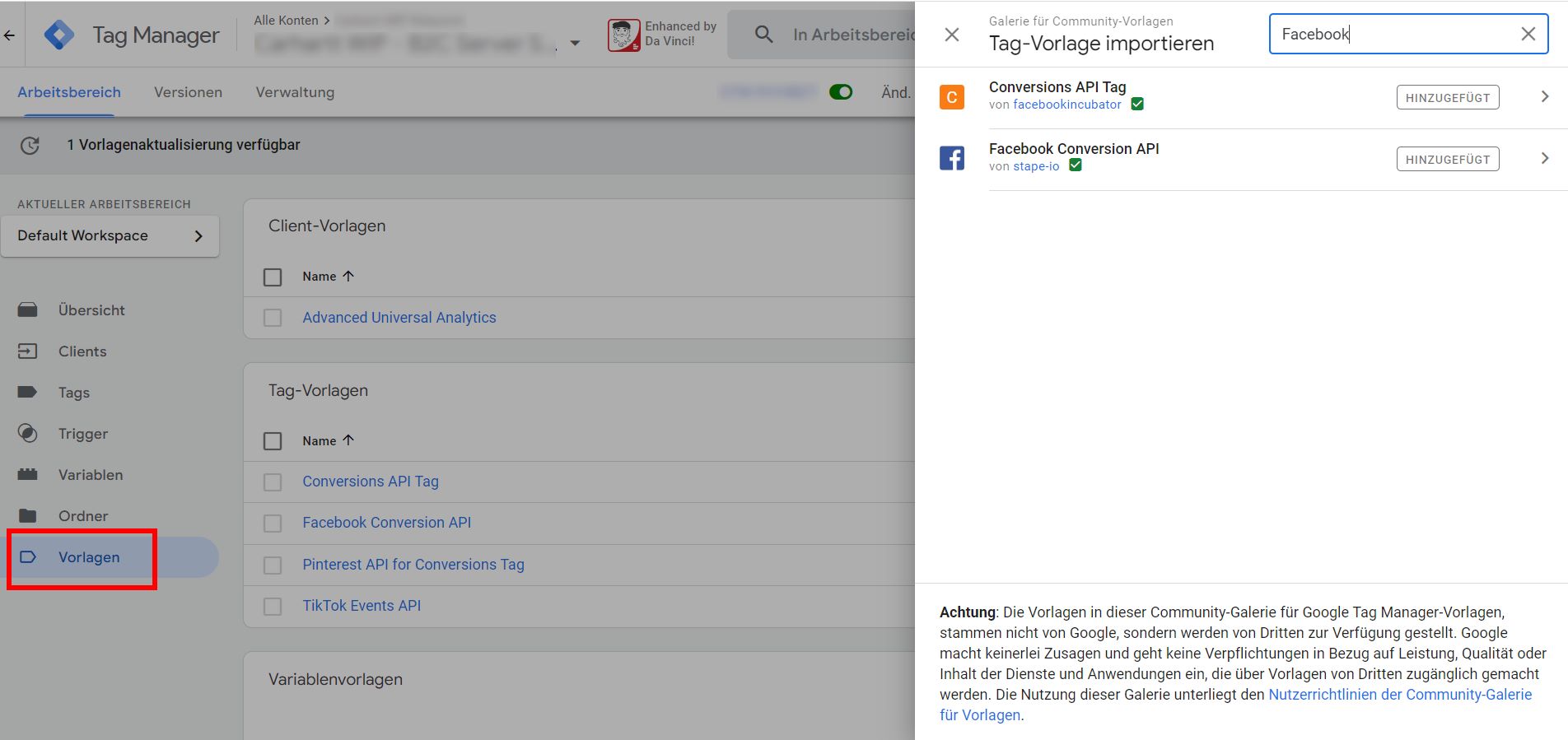This screenshot has height=740, width=1568.
Task: Check the TikTok Events API checkbox
Action: (273, 607)
